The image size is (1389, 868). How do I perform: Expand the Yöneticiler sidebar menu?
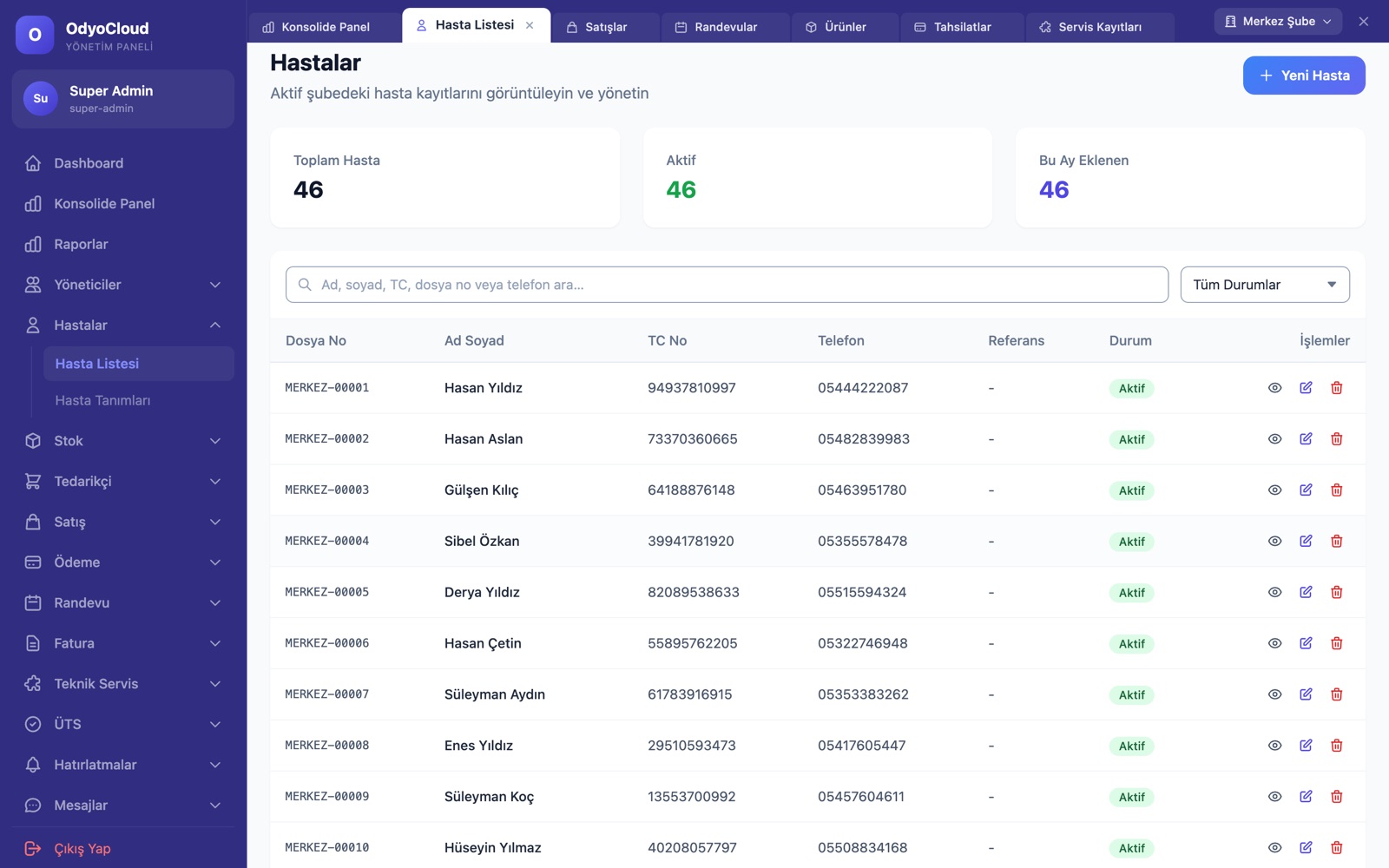[123, 285]
